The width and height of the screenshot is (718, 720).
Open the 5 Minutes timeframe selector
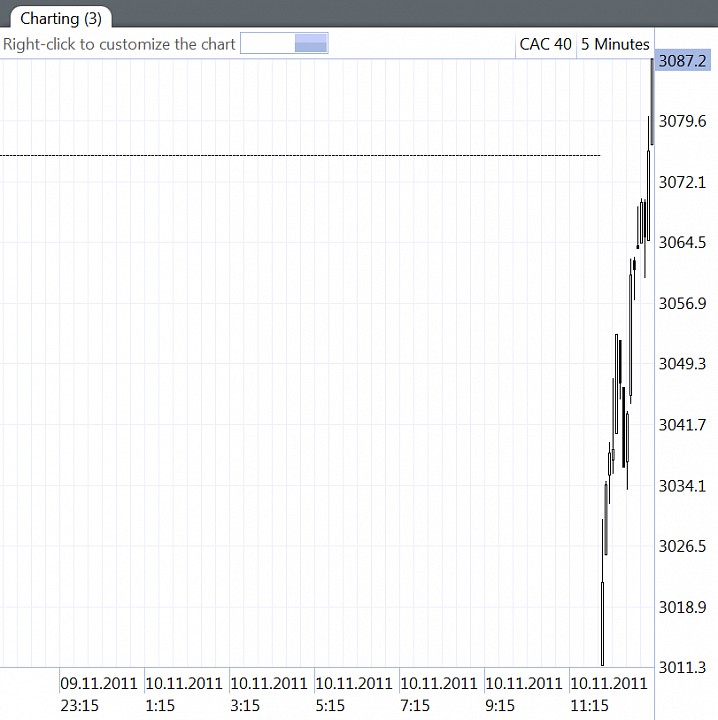point(615,44)
